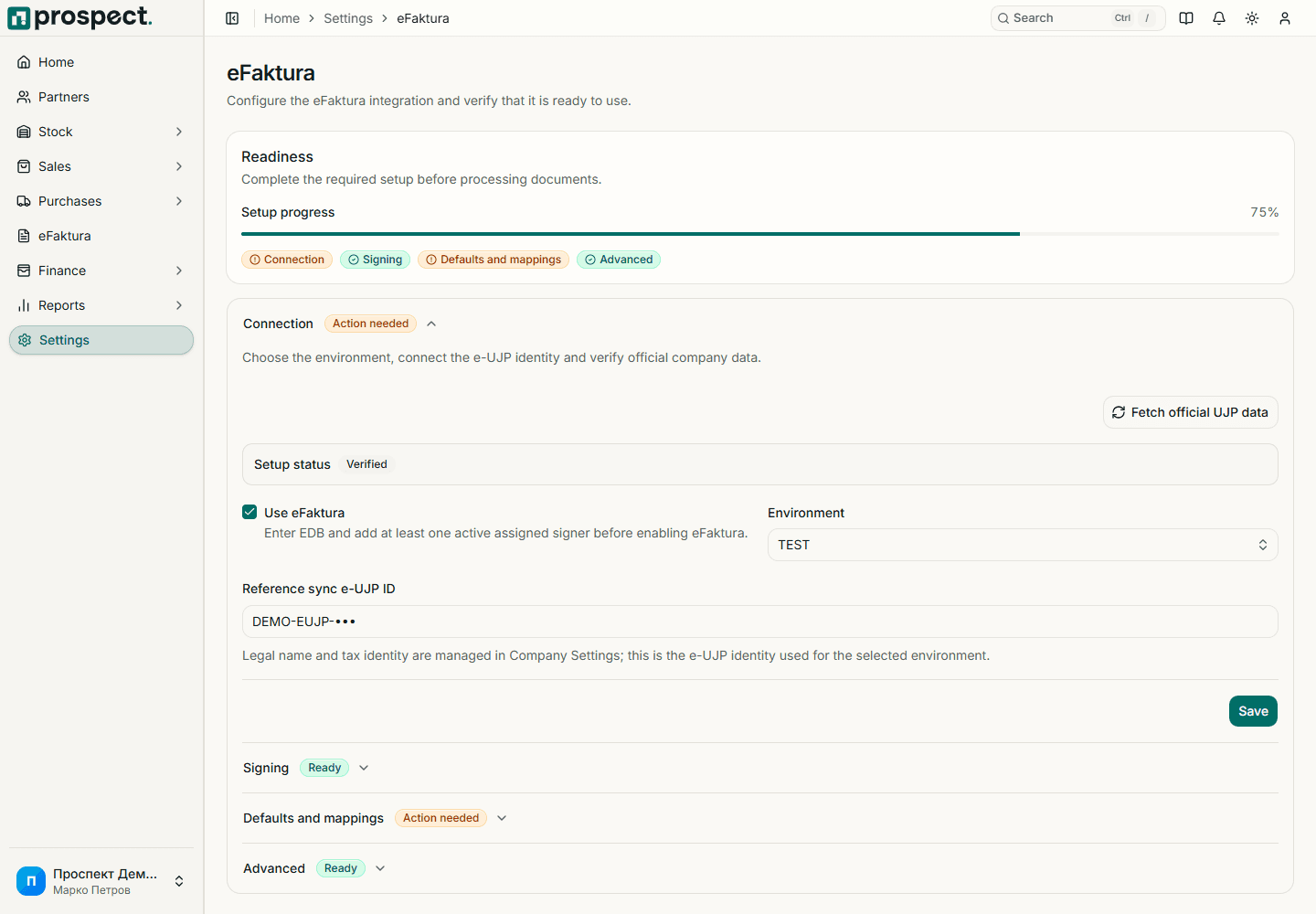The height and width of the screenshot is (914, 1316).
Task: Click Fetch official UJP data
Action: tap(1191, 412)
